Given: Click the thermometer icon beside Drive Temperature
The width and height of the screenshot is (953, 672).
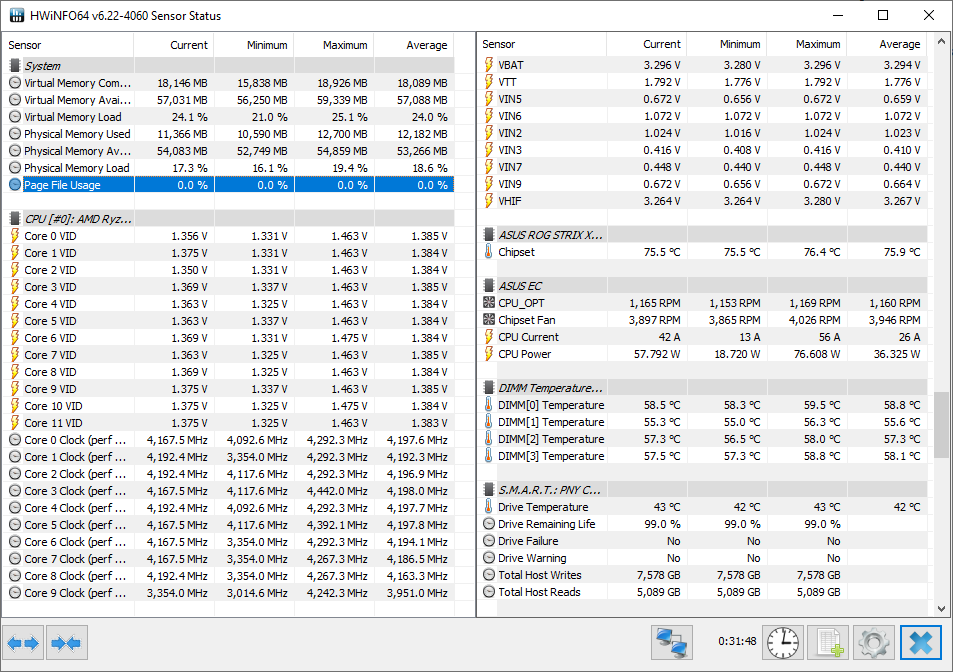Looking at the screenshot, I should [489, 507].
